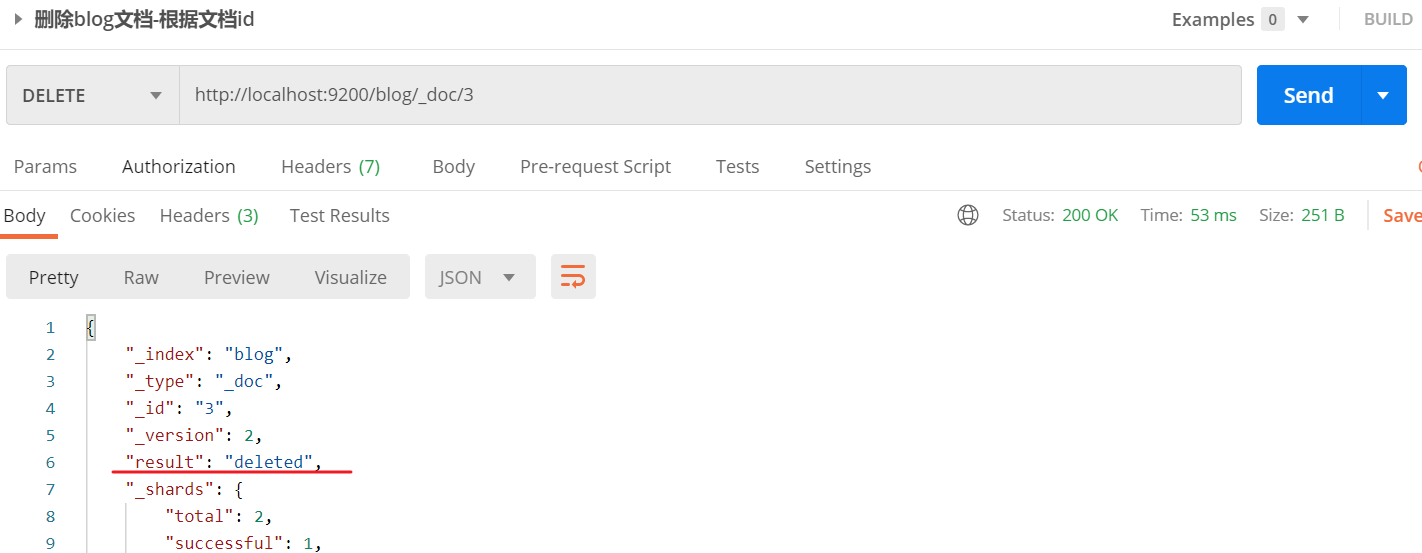Switch to Raw view
Screen dimensions: 1422x553
tap(141, 277)
